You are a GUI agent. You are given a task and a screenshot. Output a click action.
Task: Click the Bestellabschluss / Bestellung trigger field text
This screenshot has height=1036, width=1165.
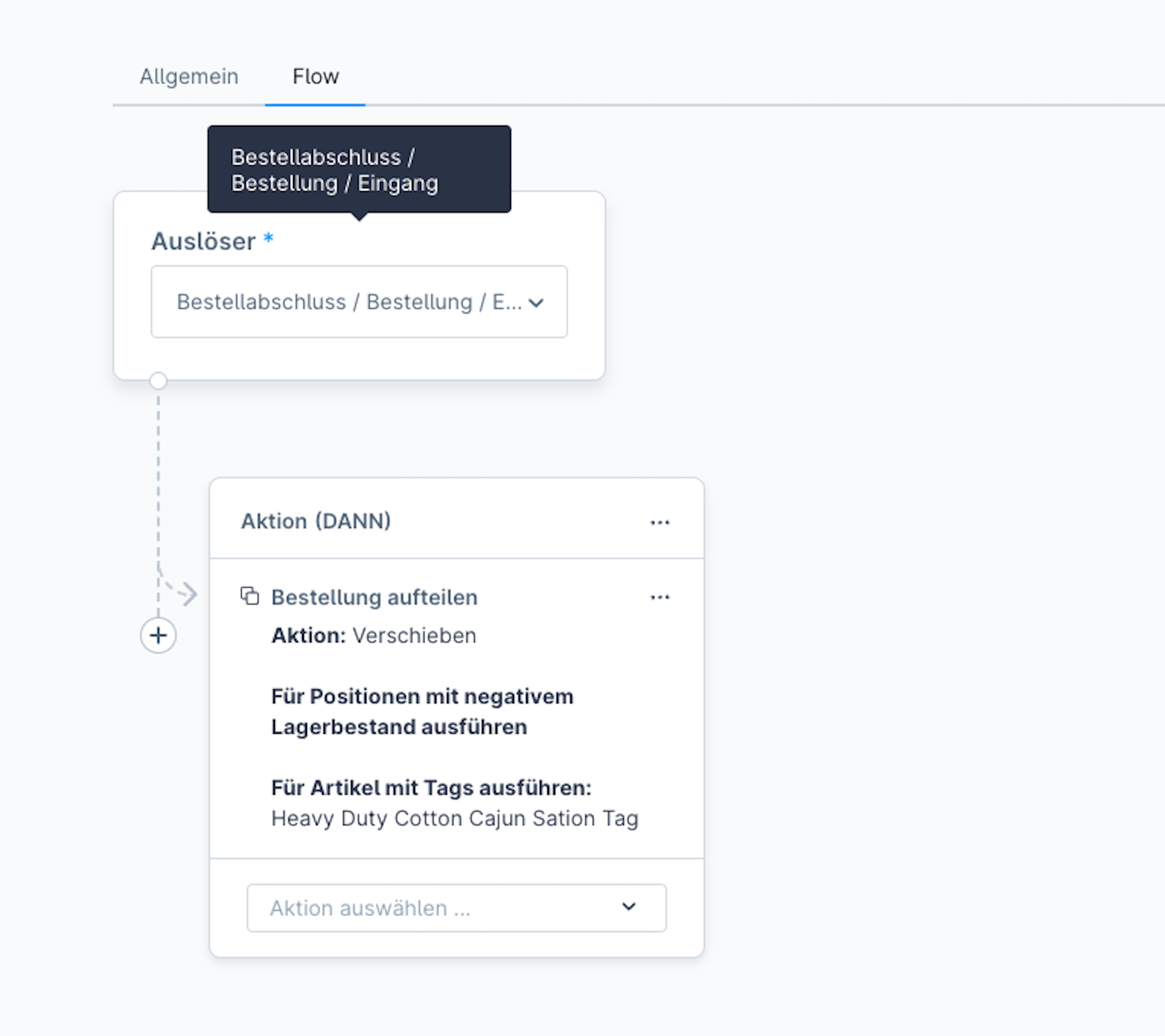click(x=349, y=302)
